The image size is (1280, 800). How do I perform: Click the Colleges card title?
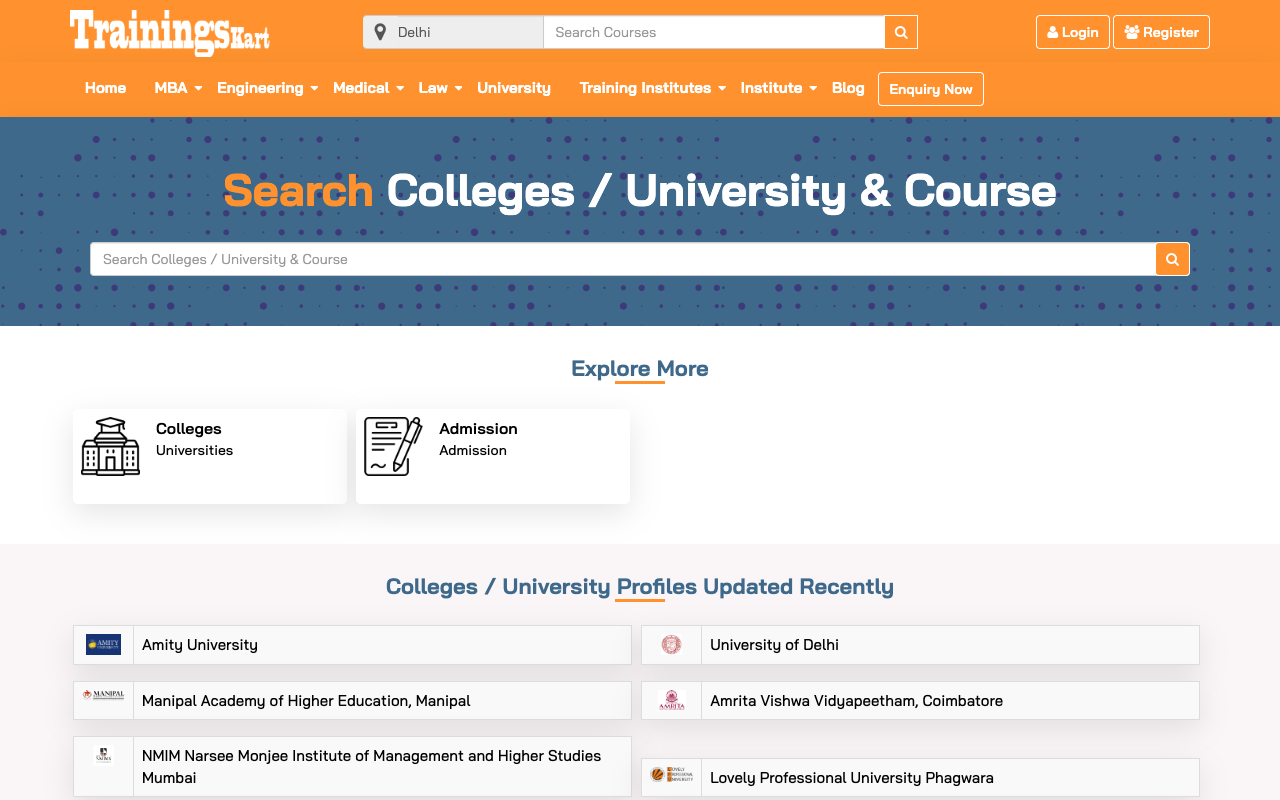[188, 429]
